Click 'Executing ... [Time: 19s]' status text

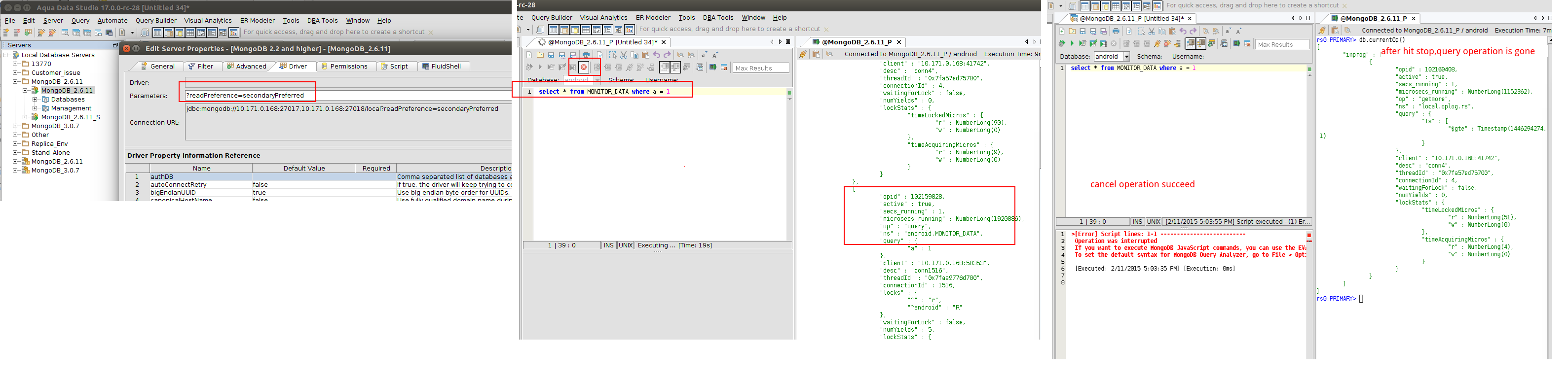tap(674, 245)
